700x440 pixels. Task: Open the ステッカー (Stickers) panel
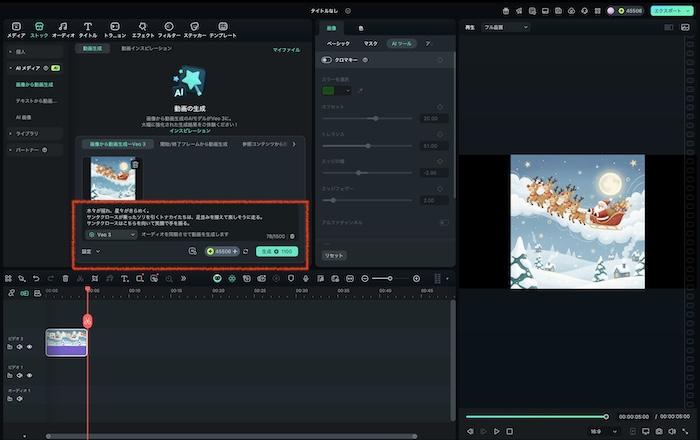(197, 28)
